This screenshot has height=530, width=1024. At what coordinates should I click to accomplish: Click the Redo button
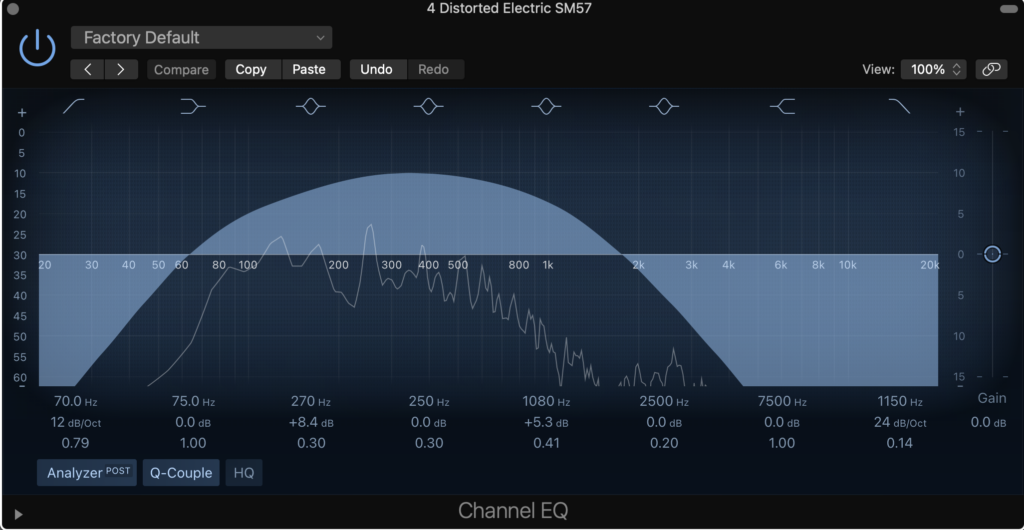(x=436, y=70)
